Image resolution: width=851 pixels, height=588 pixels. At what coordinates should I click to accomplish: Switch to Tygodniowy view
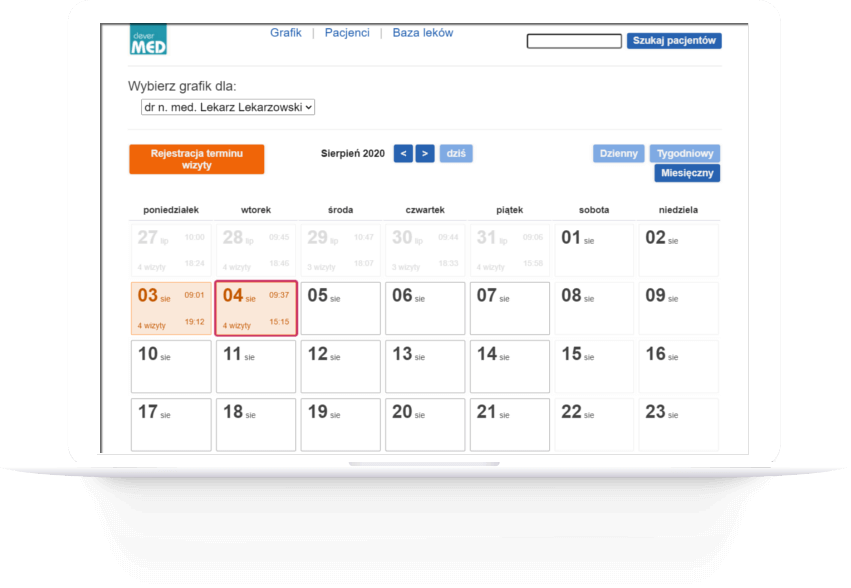(x=685, y=154)
